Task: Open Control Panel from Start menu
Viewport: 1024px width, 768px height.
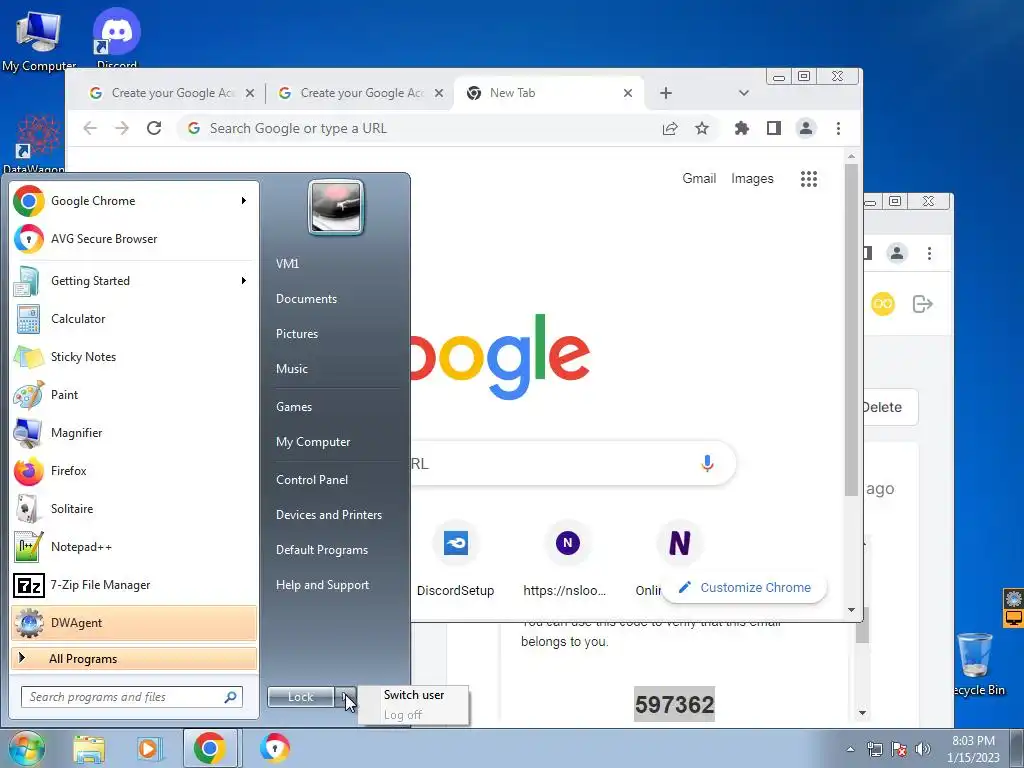Action: (x=312, y=480)
